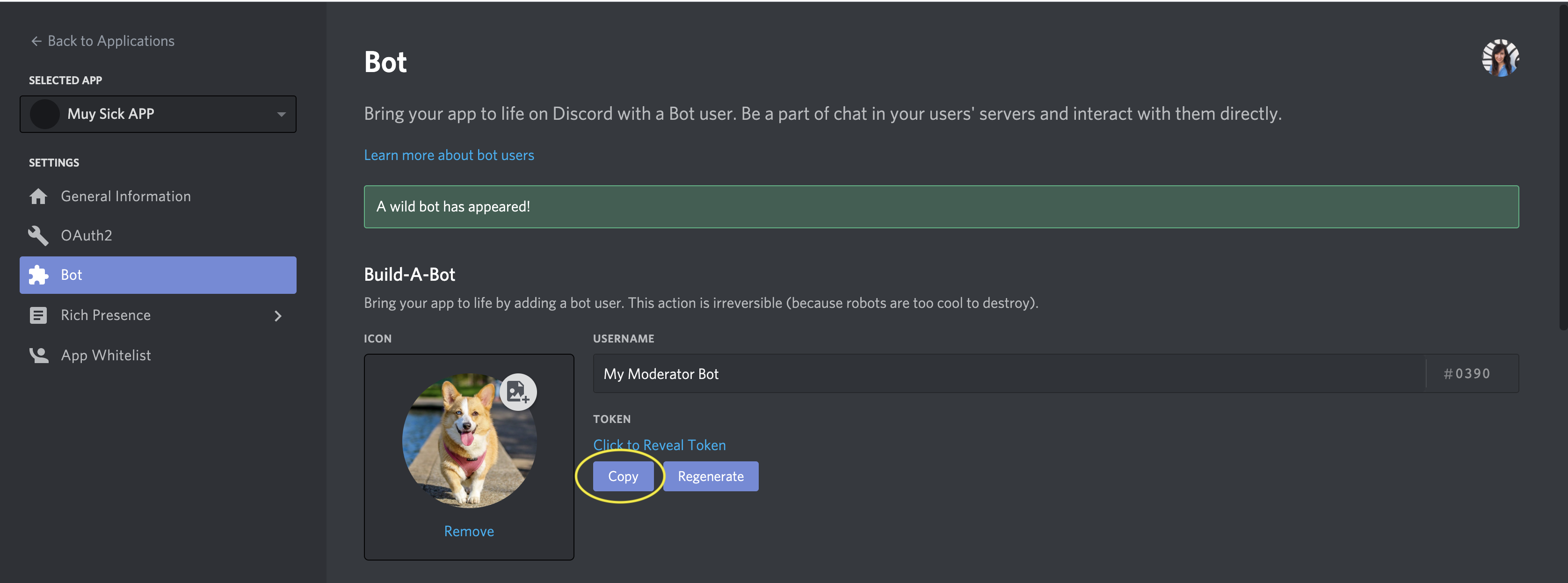Click the Copy token button
This screenshot has height=583, width=1568.
click(x=622, y=476)
